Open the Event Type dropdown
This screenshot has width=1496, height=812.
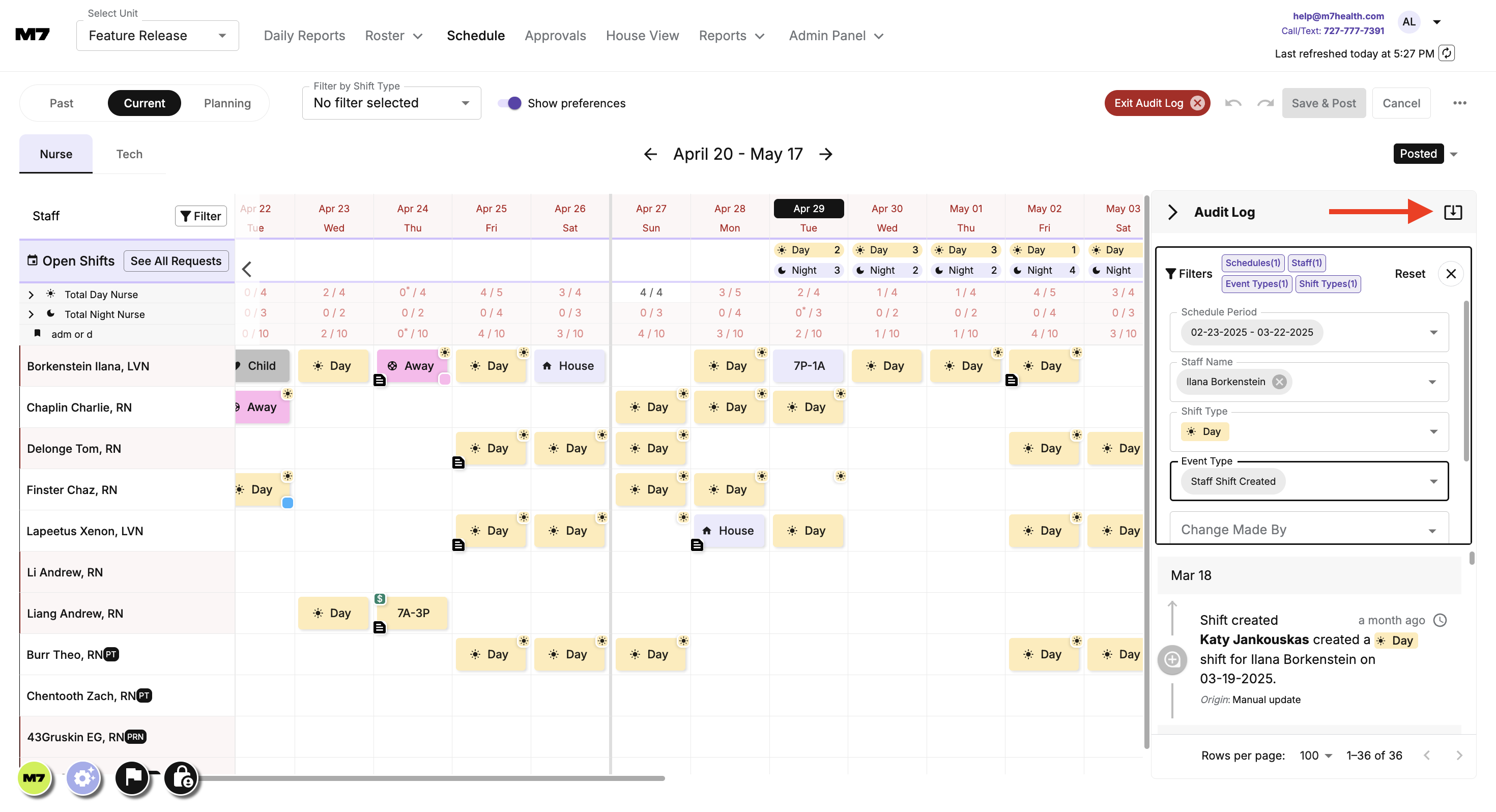point(1433,481)
